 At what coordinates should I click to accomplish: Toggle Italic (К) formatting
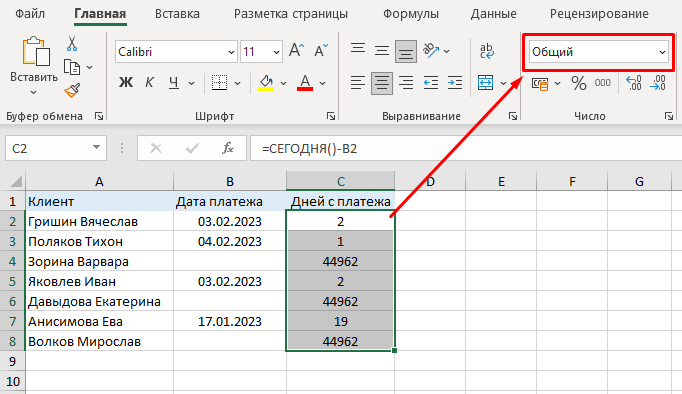click(x=149, y=83)
